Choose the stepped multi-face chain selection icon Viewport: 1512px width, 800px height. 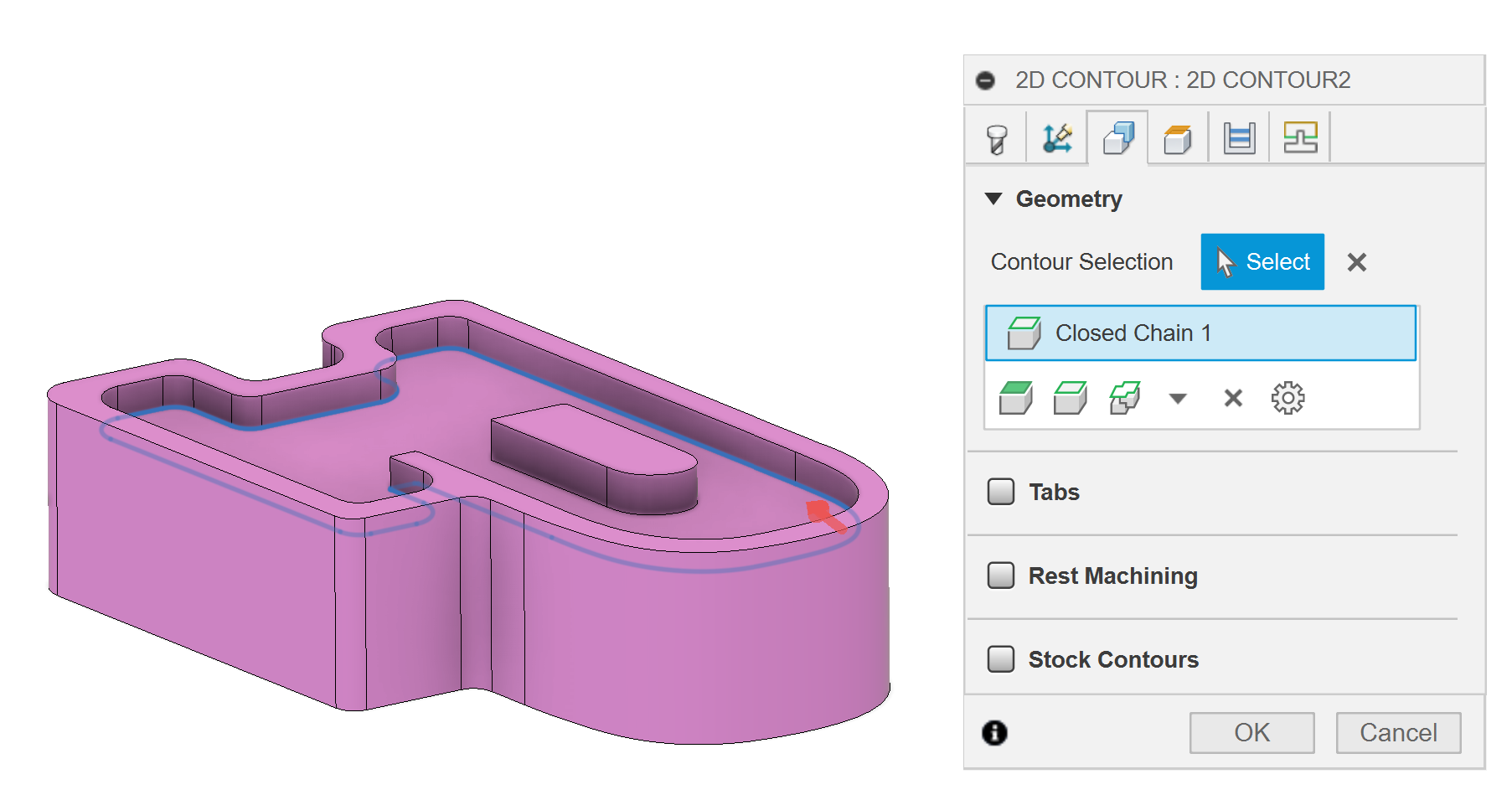[x=1124, y=398]
